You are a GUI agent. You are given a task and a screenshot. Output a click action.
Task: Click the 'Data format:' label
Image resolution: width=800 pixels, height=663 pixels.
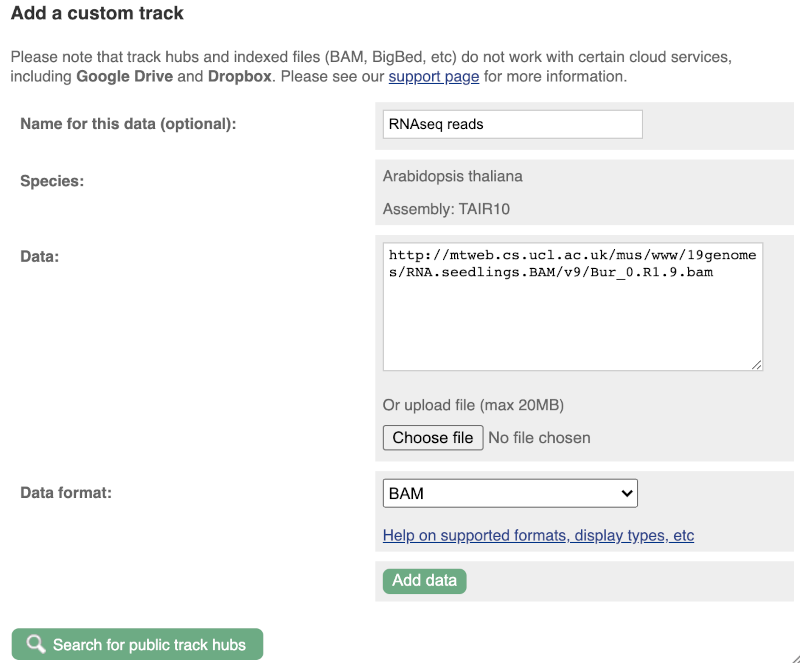66,493
